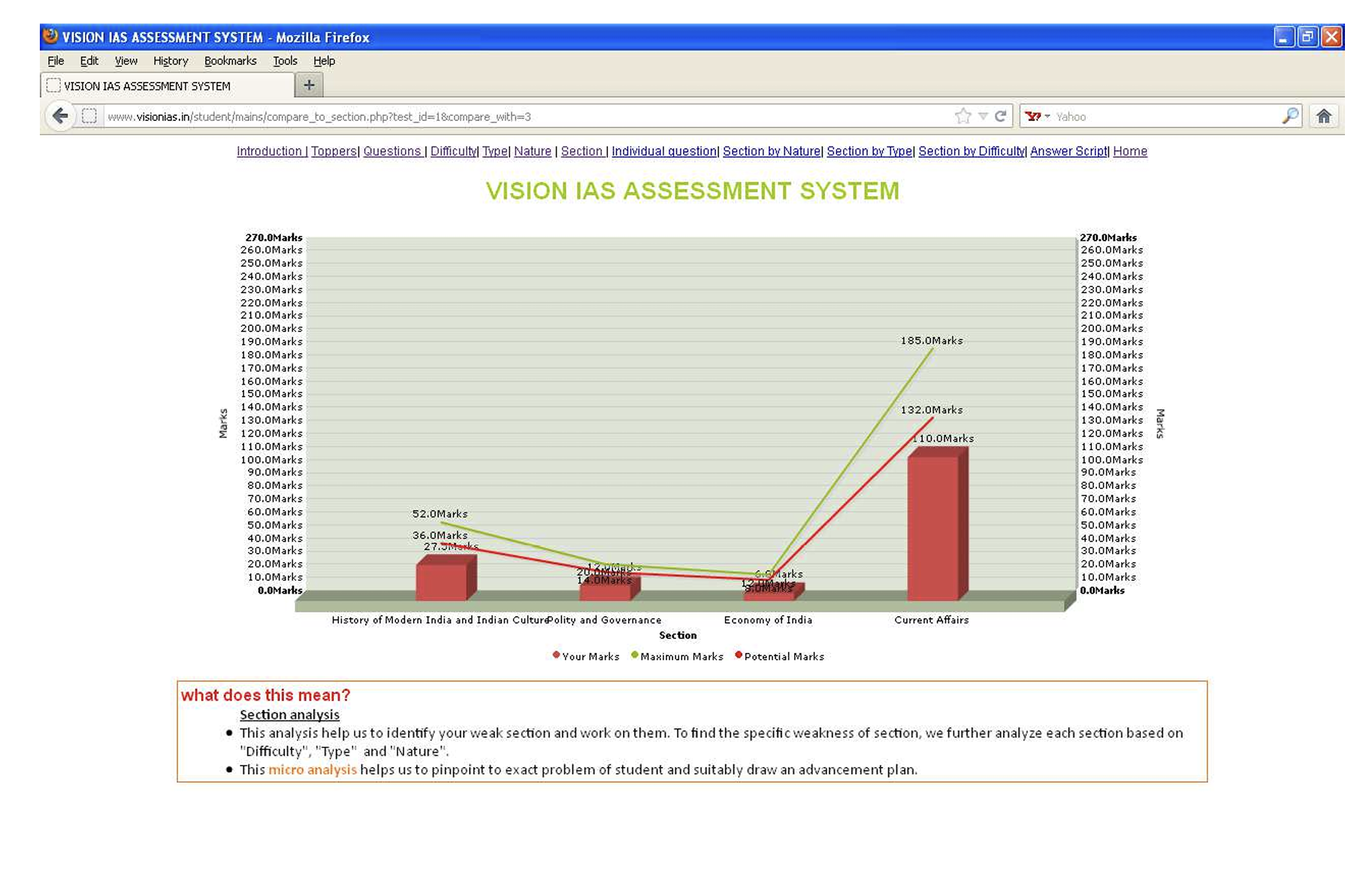Screen dimensions: 1372x873
Task: Close the Firefox window
Action: pos(1331,37)
